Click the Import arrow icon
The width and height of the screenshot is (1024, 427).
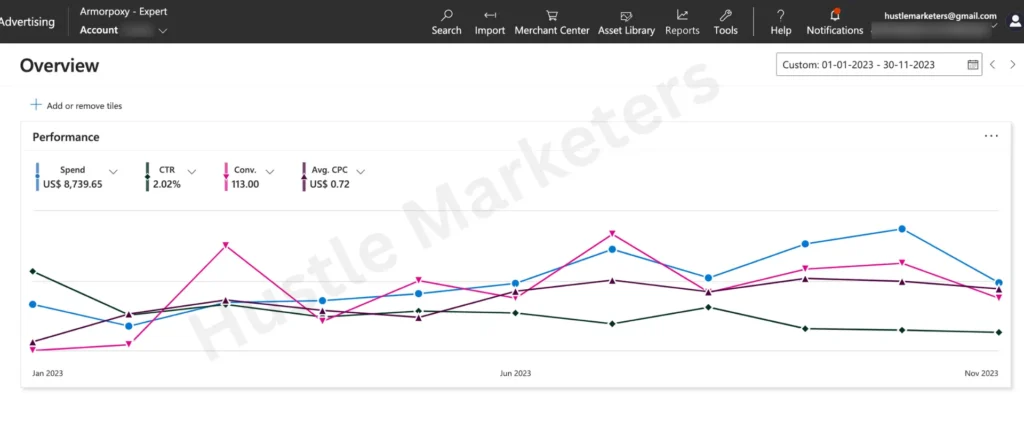[x=490, y=15]
